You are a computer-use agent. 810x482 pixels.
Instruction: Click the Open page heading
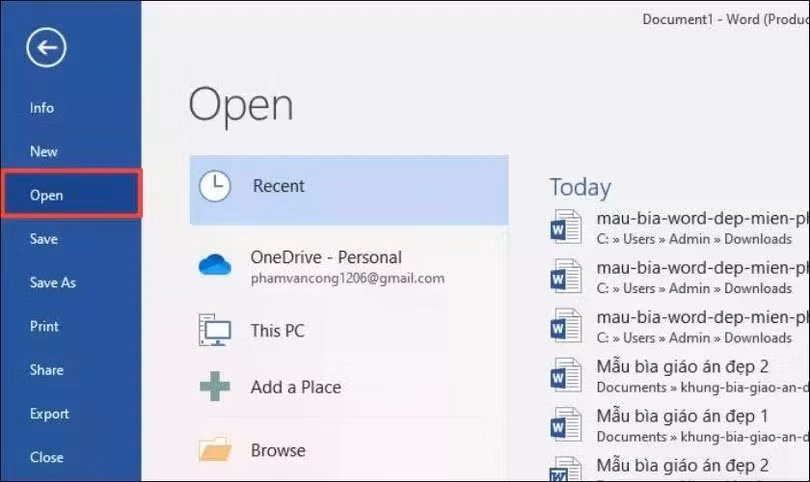241,106
